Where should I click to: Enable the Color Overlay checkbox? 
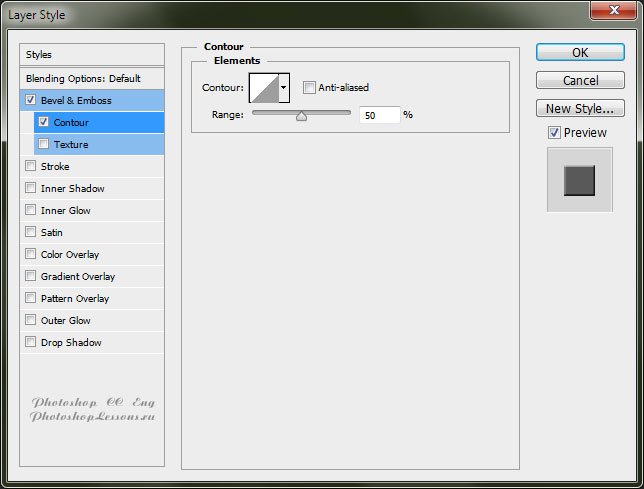(31, 254)
